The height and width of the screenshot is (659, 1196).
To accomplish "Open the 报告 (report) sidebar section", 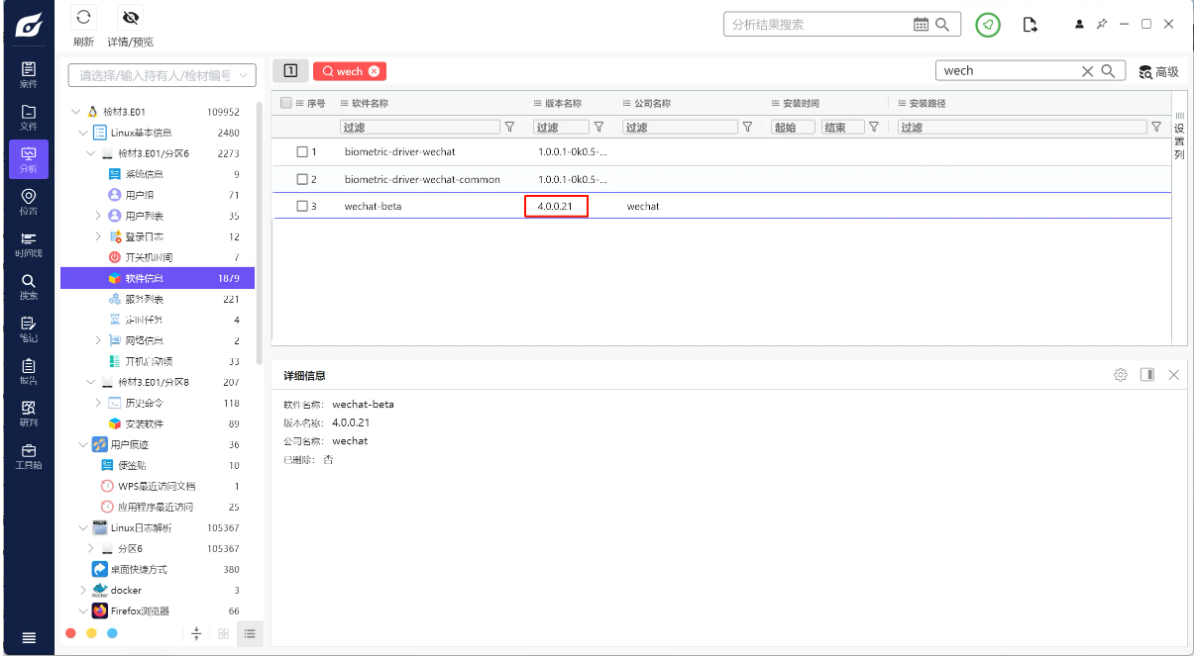I will (x=28, y=371).
